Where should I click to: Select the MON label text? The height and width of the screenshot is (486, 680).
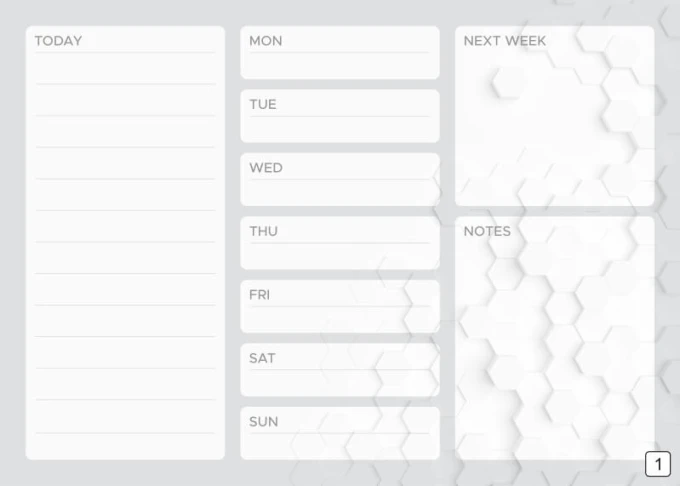265,41
